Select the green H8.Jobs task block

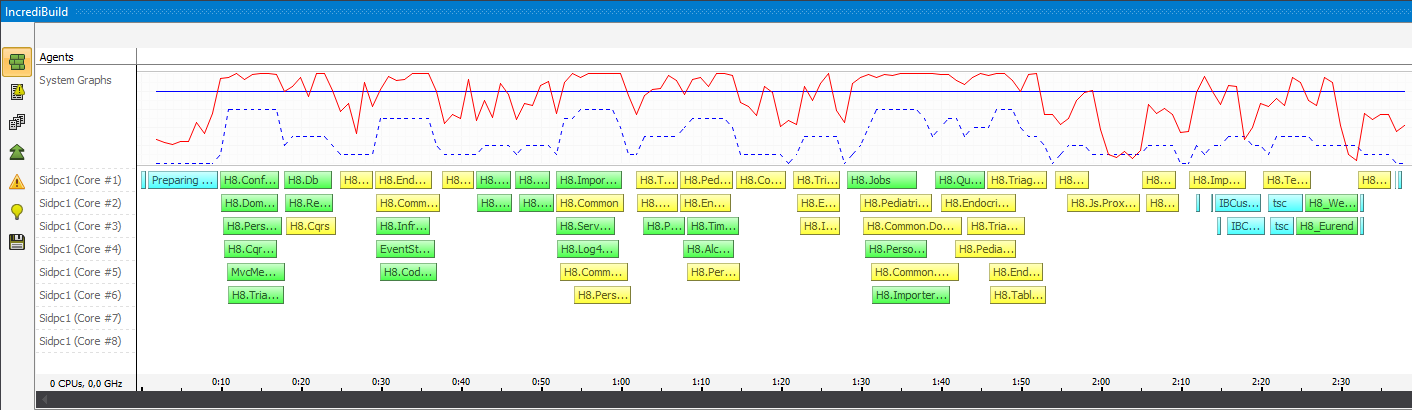click(x=882, y=180)
